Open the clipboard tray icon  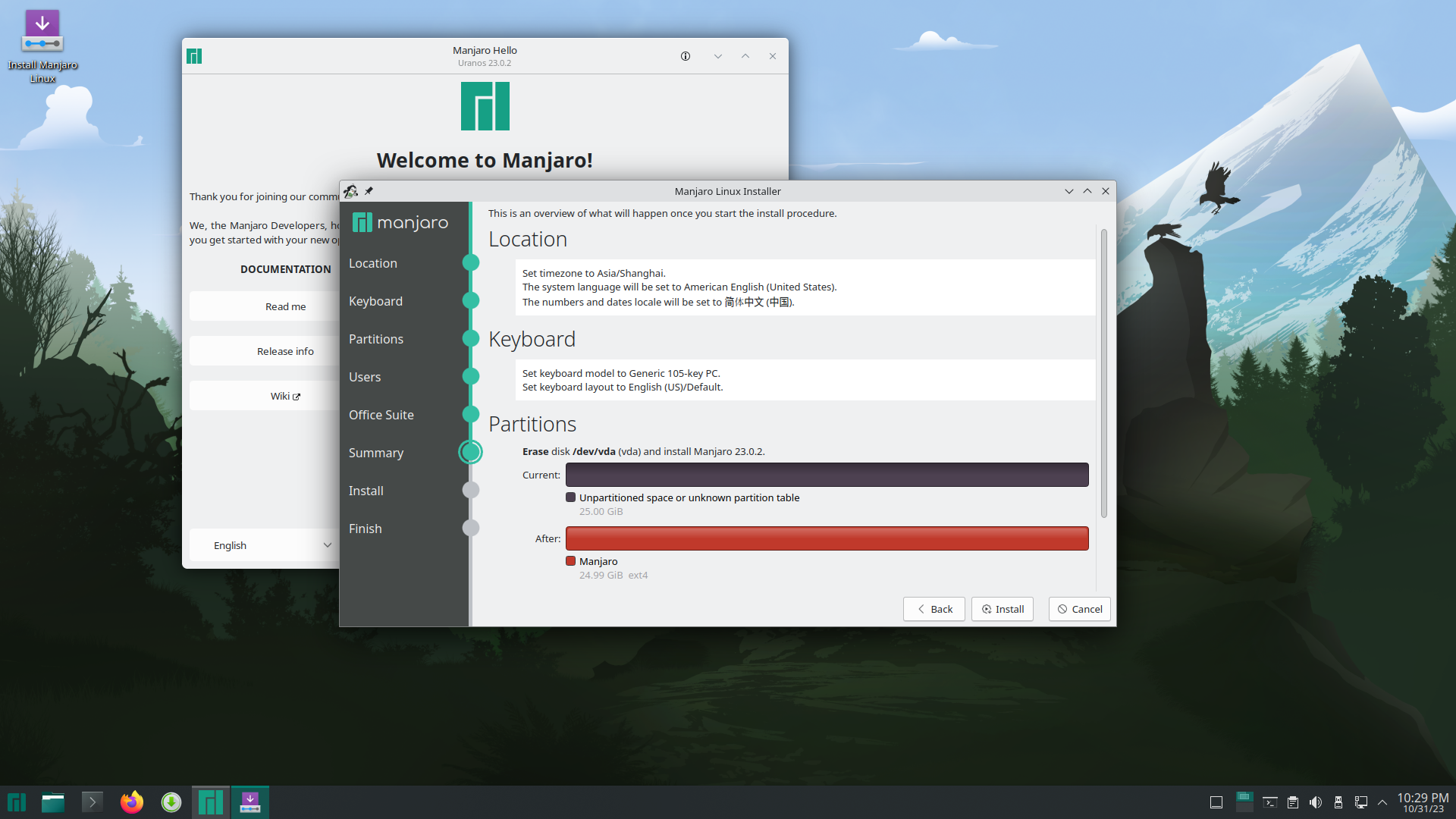tap(1293, 802)
